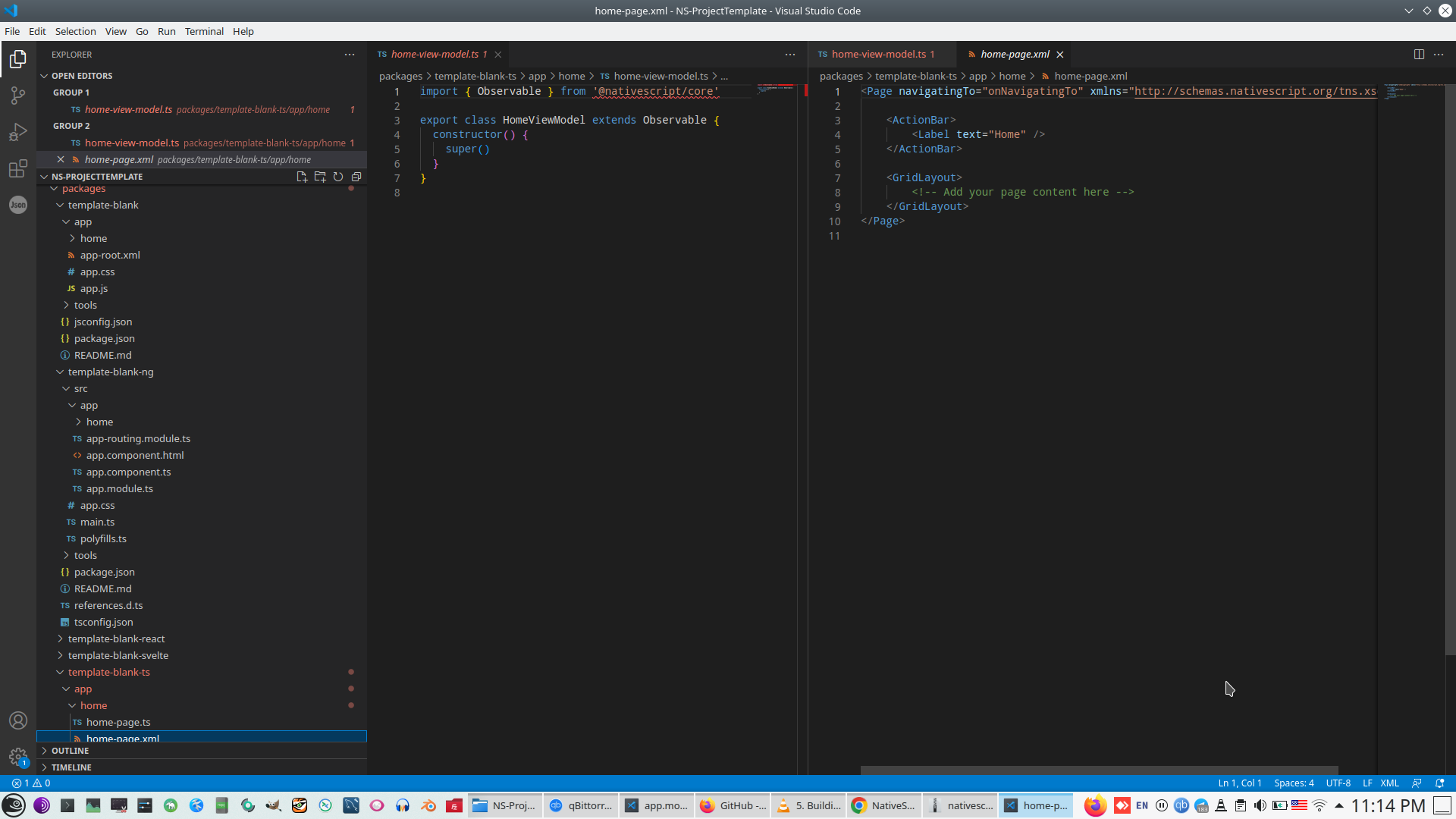Split the home-page.xml editor
1456x819 pixels.
click(x=1419, y=54)
